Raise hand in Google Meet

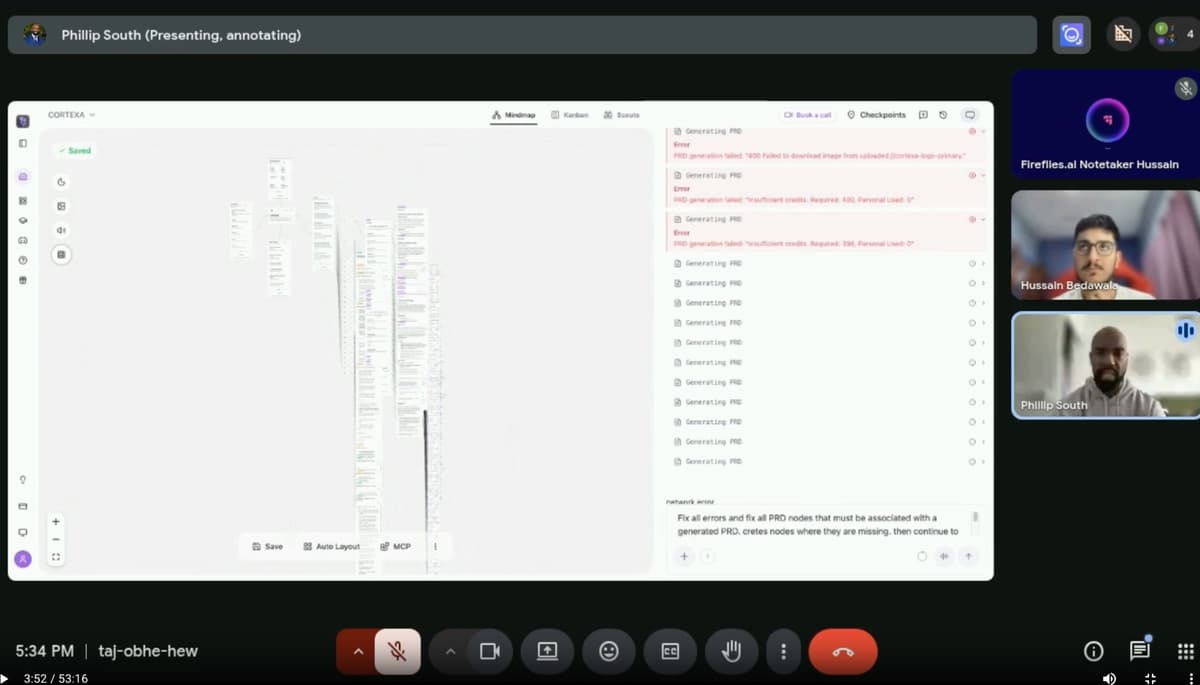(x=731, y=651)
